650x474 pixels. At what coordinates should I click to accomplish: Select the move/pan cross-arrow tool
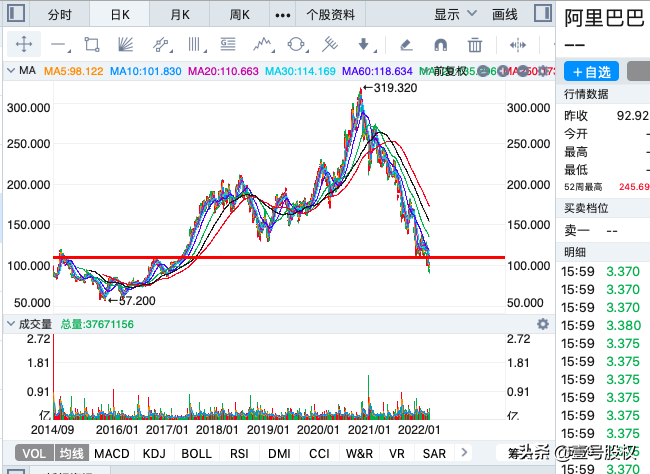point(24,44)
